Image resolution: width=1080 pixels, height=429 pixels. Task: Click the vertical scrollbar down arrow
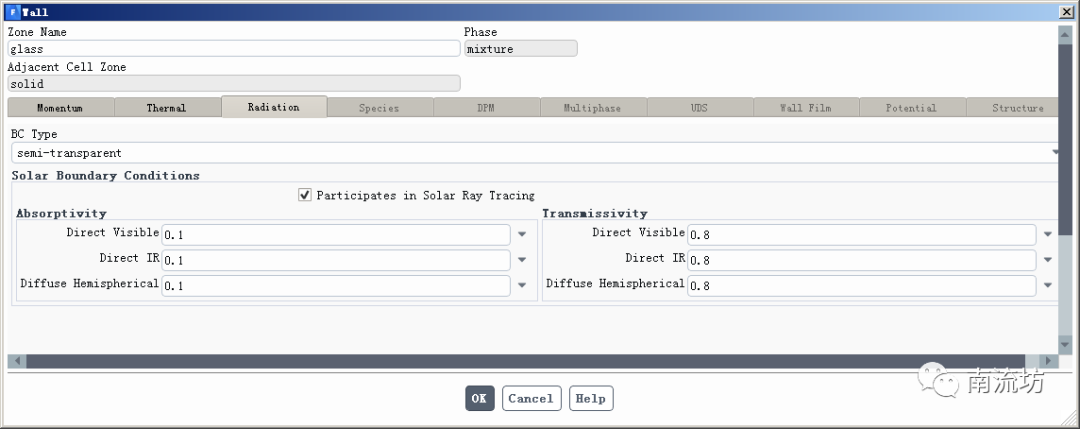(x=1066, y=346)
